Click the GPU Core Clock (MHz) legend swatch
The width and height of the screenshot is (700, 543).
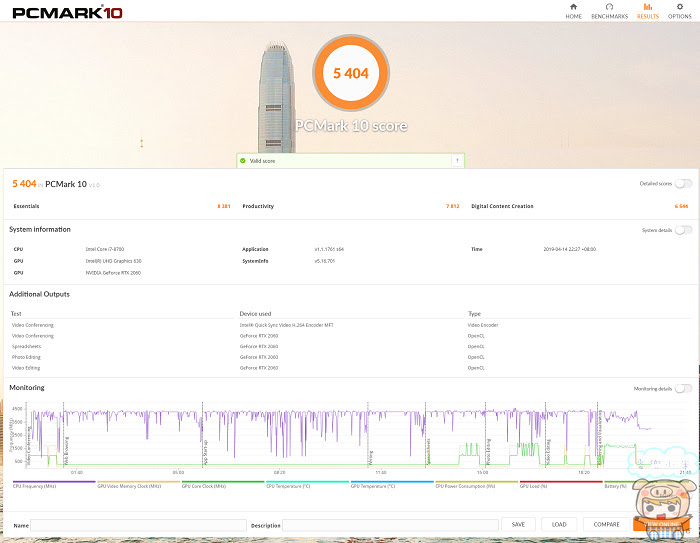223,482
